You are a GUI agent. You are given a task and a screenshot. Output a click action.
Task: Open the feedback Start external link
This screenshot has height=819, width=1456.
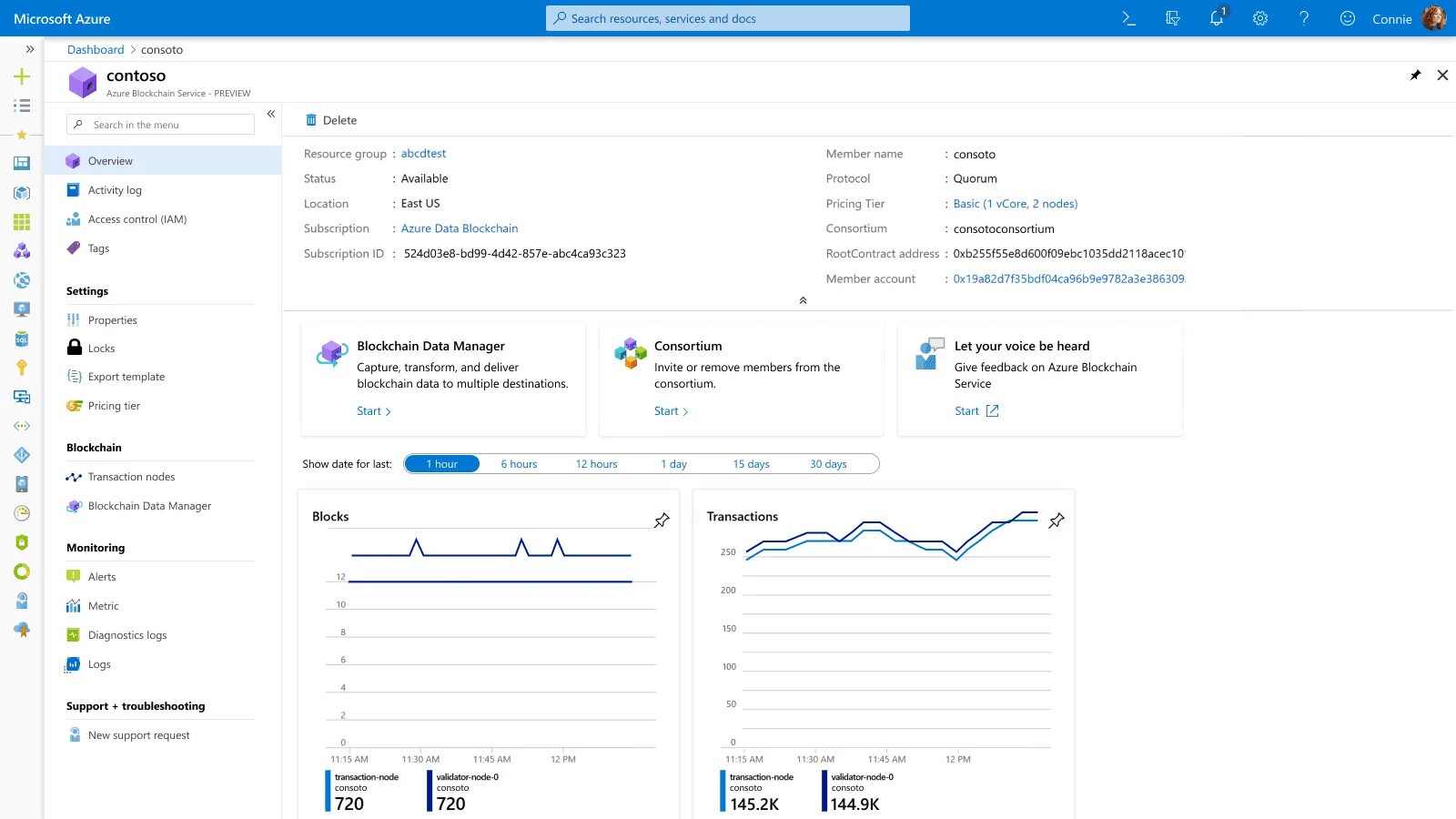976,411
